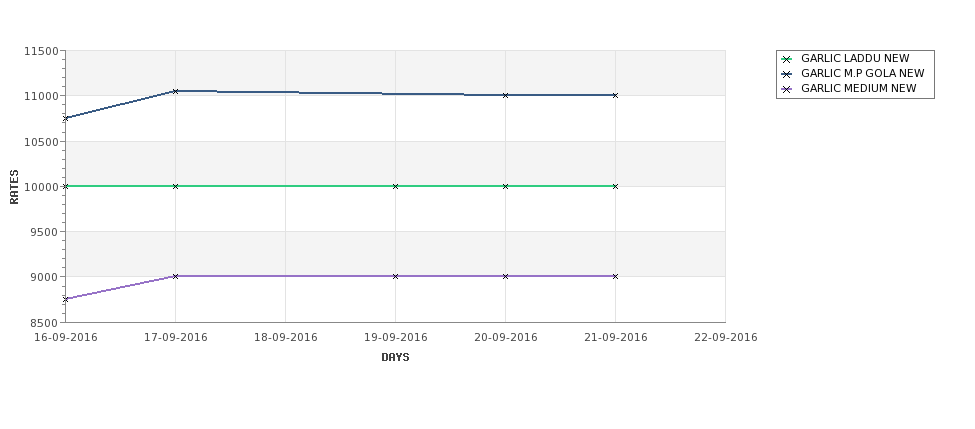Click the Laddu data point on 17-09-2016

(x=175, y=187)
